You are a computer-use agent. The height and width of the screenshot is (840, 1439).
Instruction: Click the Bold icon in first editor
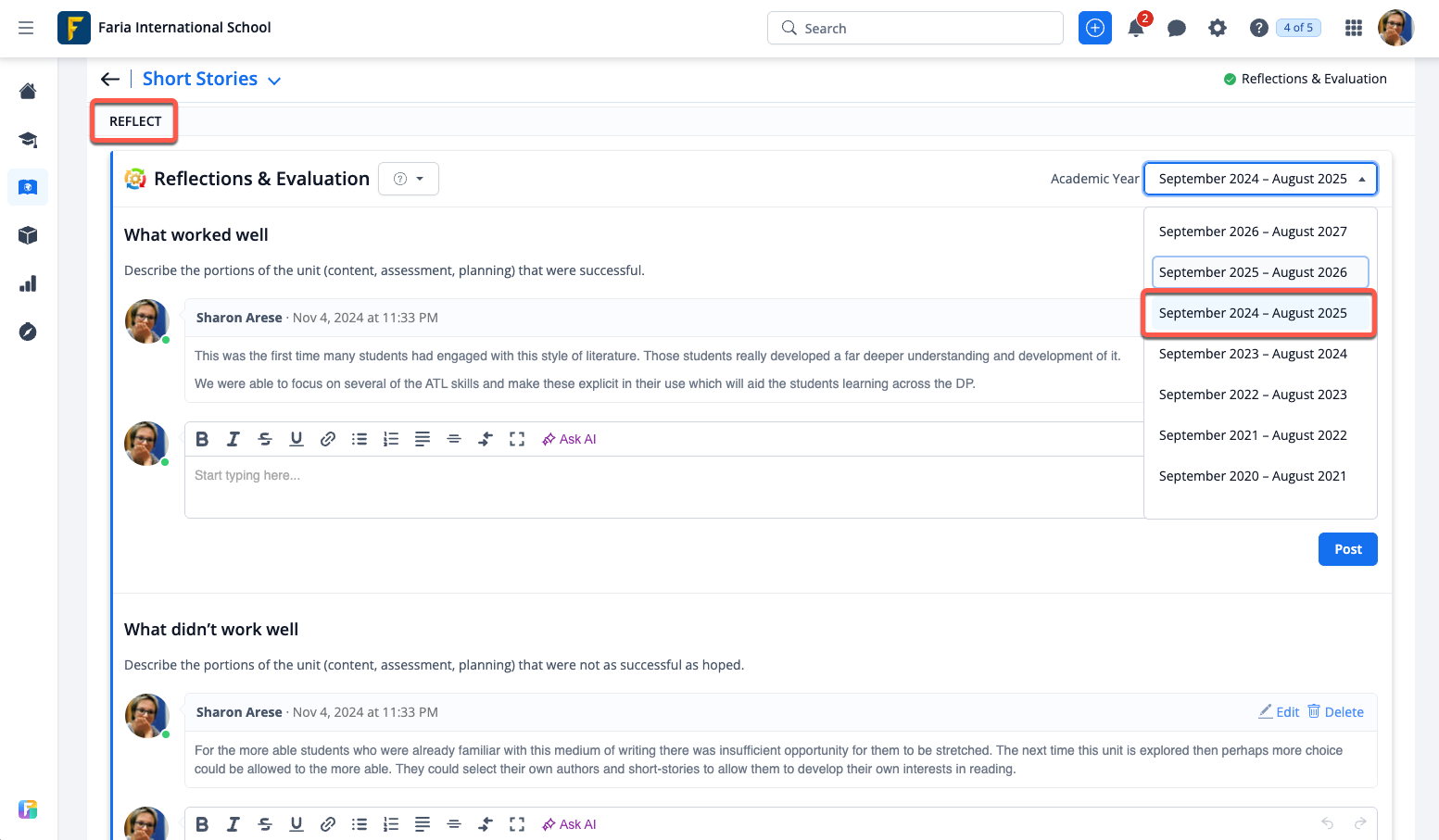coord(202,439)
